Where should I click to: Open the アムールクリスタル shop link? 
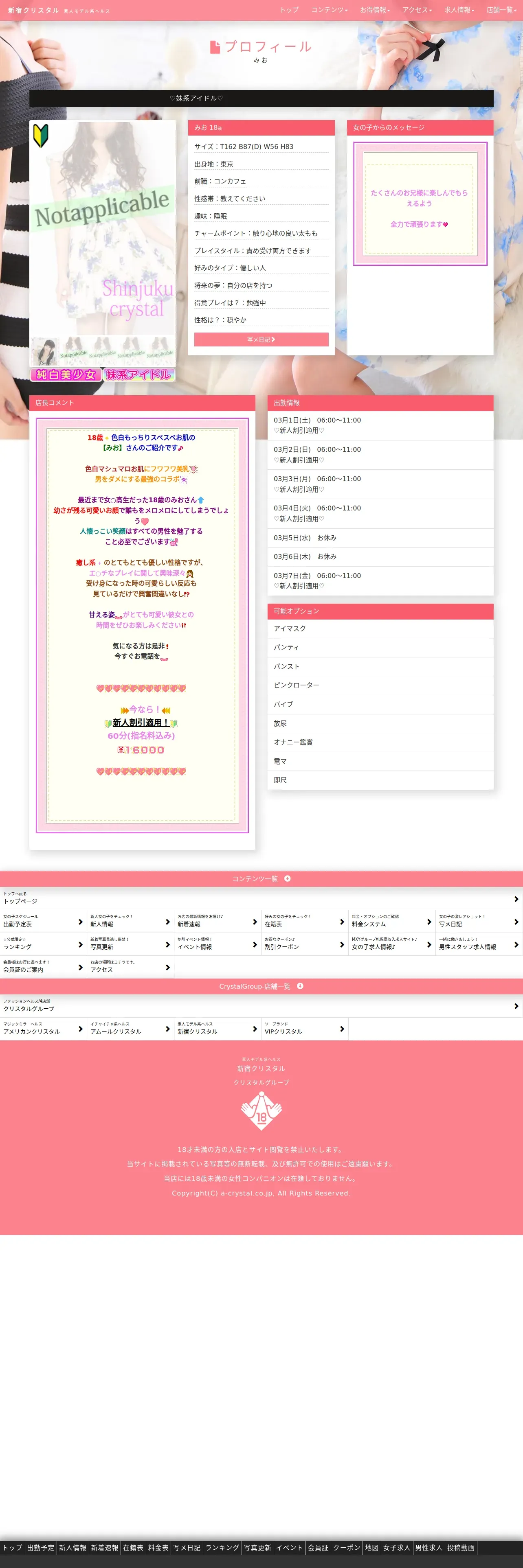(130, 1029)
